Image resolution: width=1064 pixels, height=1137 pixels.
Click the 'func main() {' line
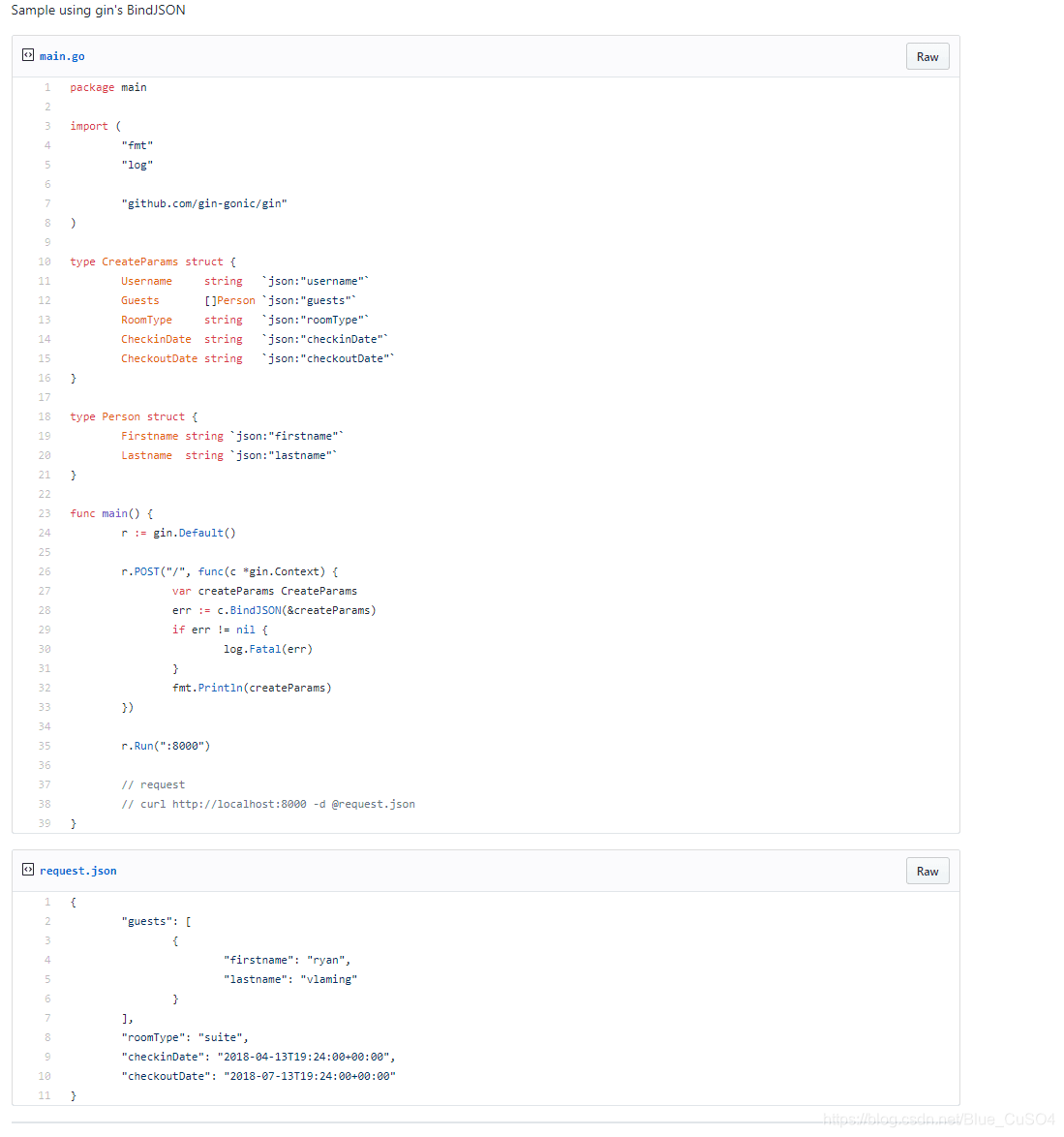pyautogui.click(x=111, y=513)
